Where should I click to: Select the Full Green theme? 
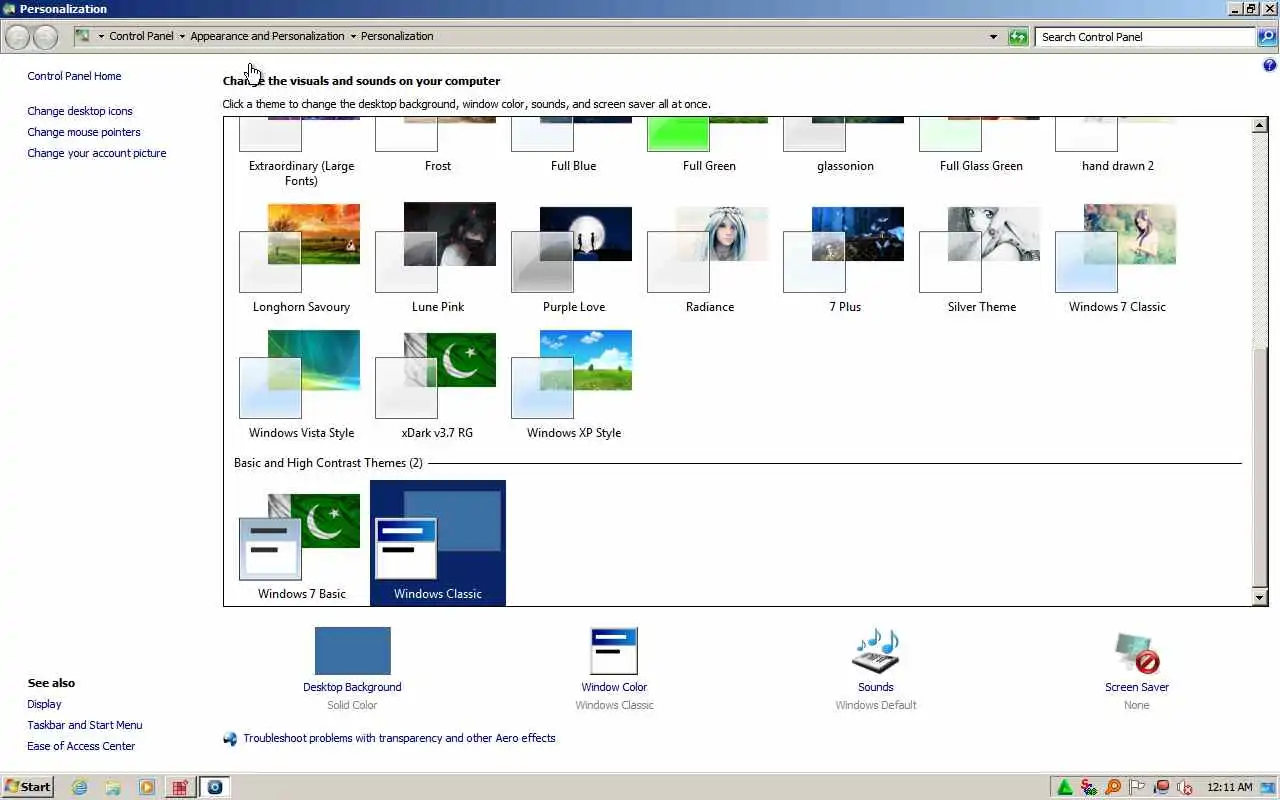[709, 147]
